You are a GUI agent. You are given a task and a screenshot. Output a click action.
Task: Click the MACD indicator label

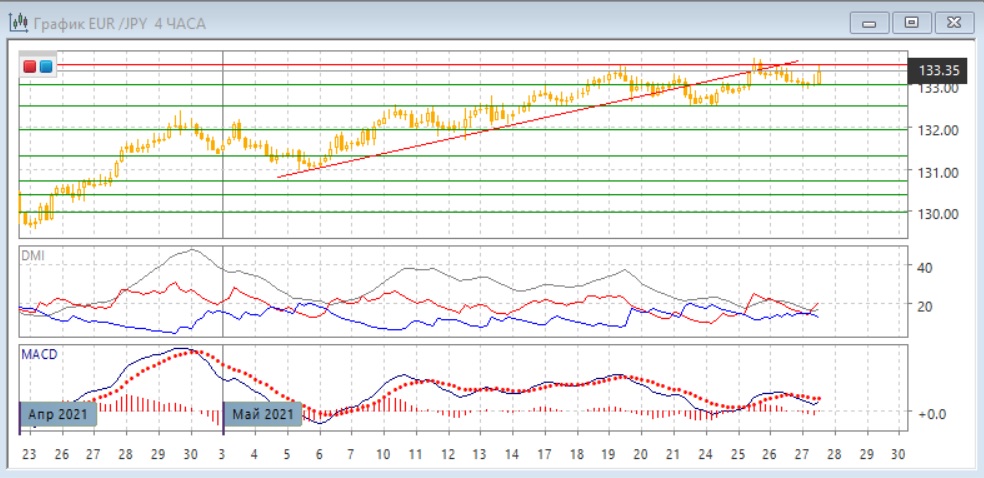pos(37,354)
